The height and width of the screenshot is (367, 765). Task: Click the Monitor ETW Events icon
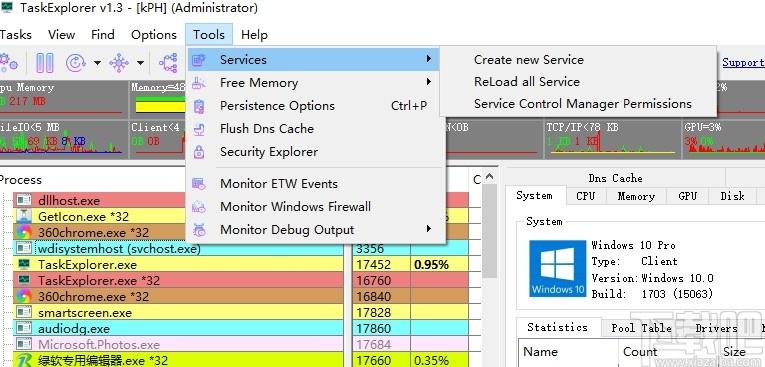[x=199, y=184]
